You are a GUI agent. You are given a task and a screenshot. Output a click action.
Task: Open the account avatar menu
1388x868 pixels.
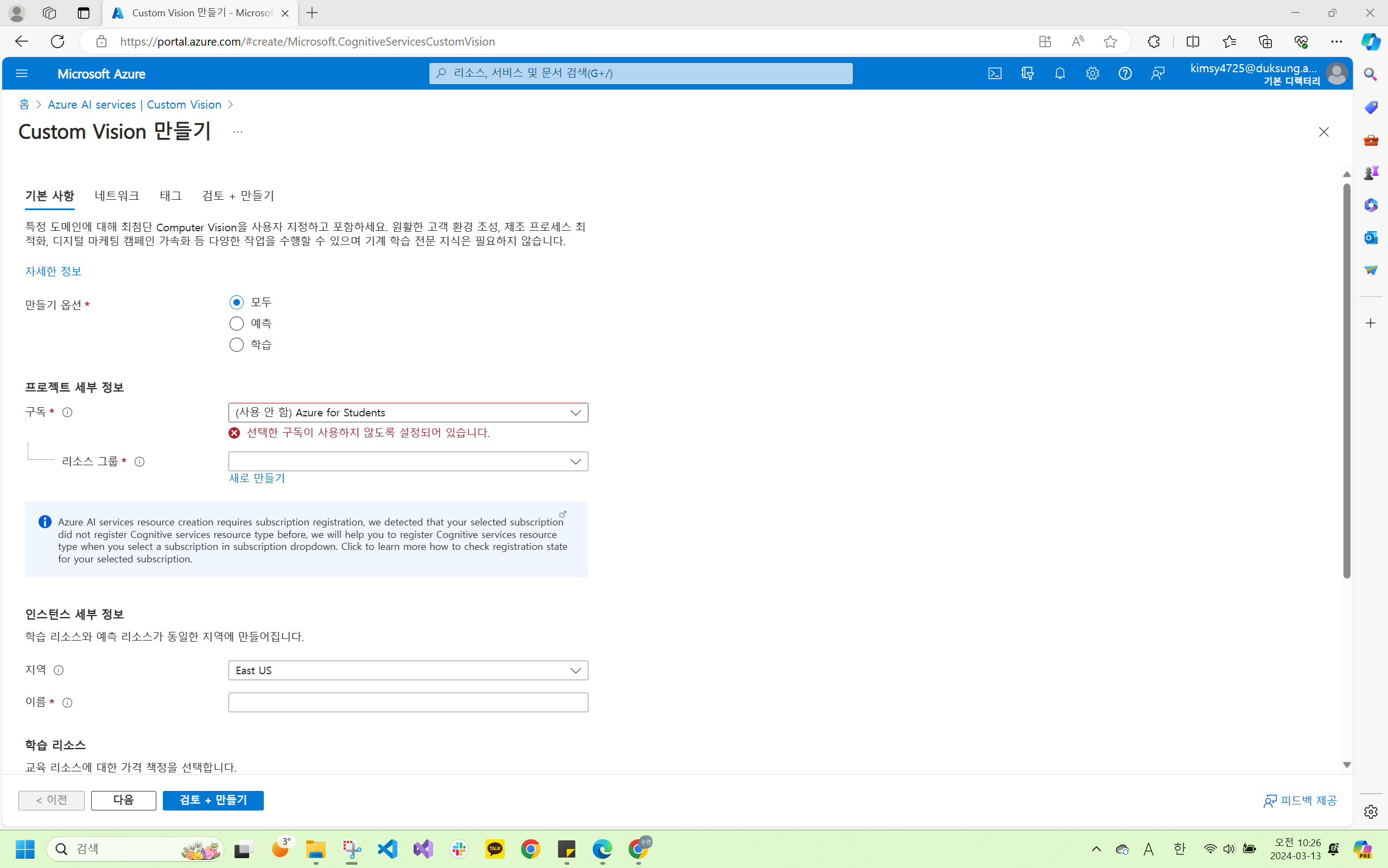pos(1337,73)
